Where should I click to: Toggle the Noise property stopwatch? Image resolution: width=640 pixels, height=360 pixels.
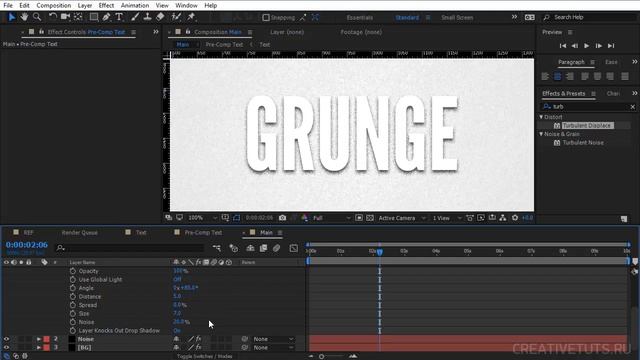[73, 322]
